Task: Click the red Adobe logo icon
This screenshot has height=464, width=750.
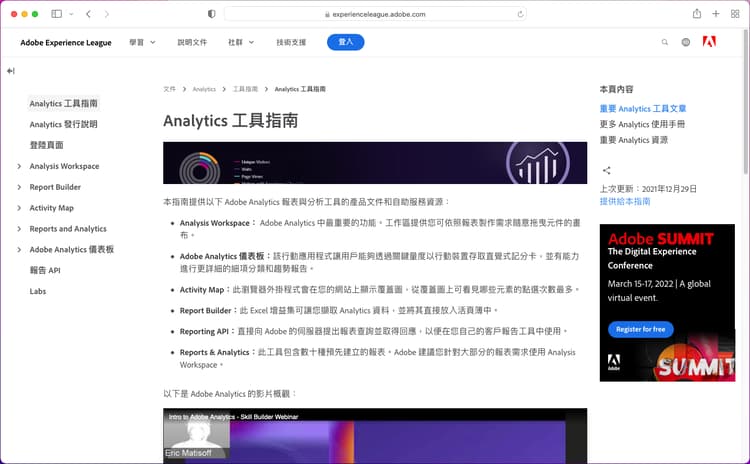Action: tap(709, 42)
